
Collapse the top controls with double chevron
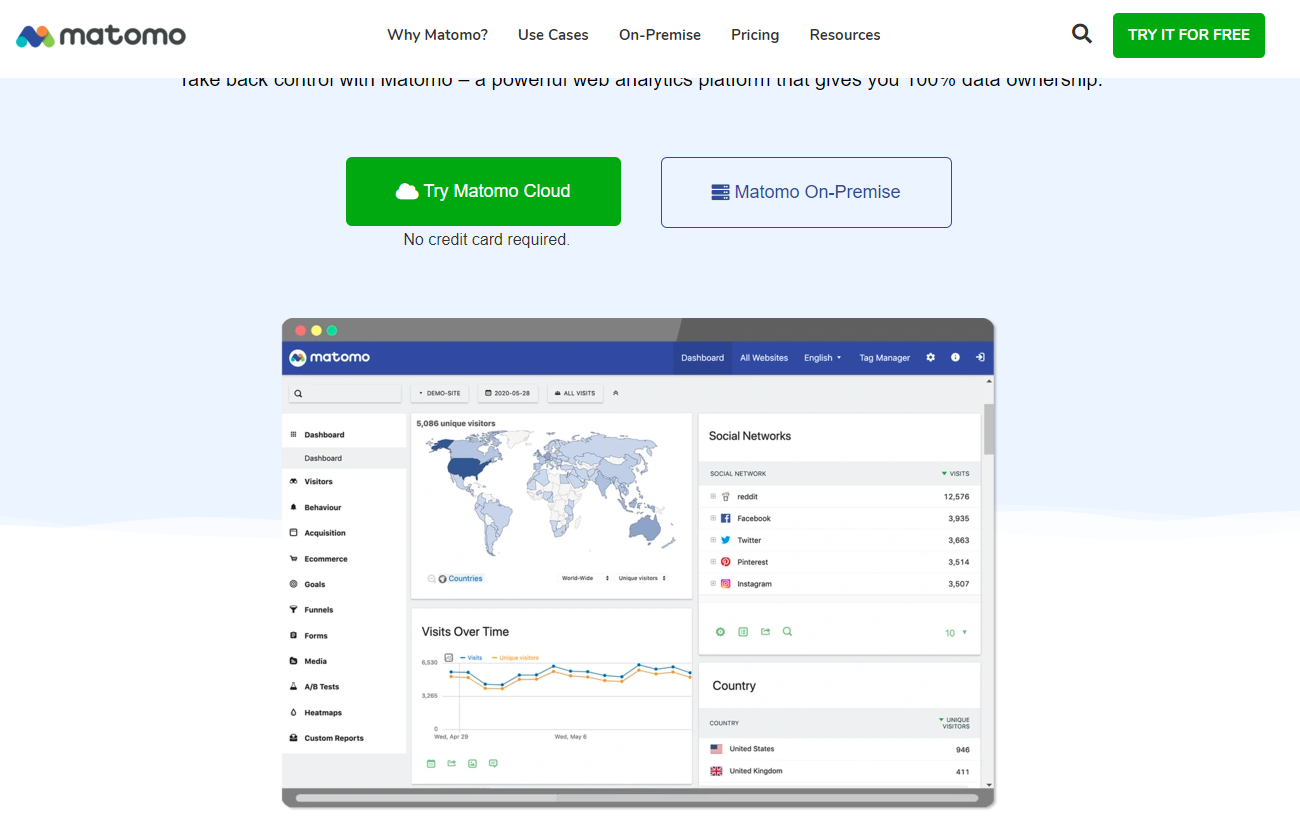click(616, 393)
